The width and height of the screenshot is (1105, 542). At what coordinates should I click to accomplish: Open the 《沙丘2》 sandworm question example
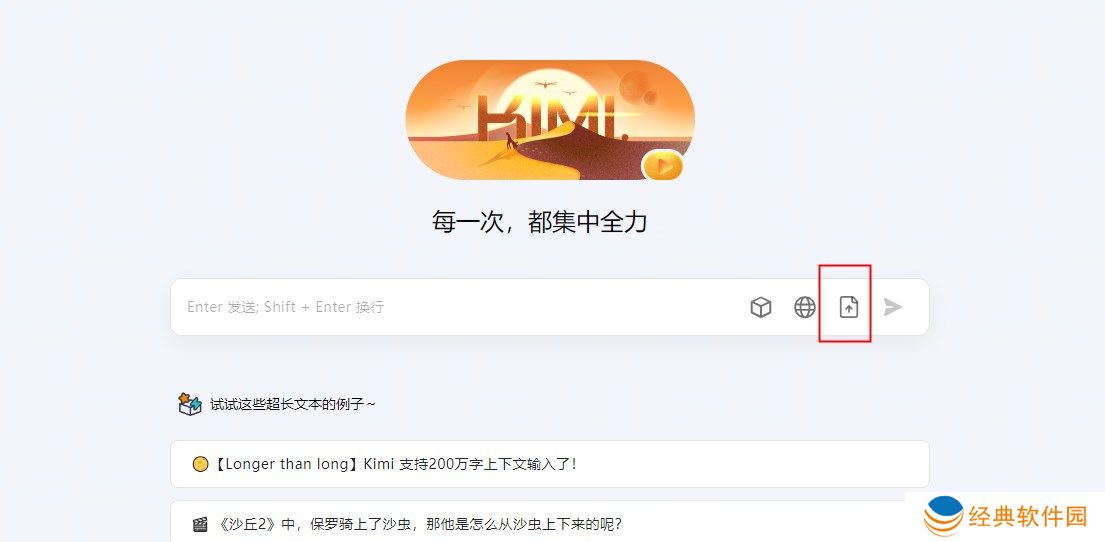coord(550,522)
